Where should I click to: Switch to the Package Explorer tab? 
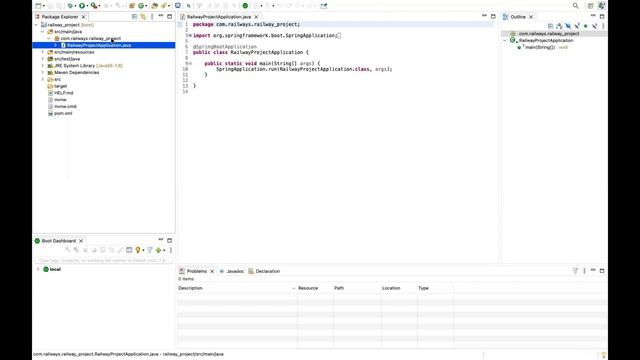coord(60,17)
